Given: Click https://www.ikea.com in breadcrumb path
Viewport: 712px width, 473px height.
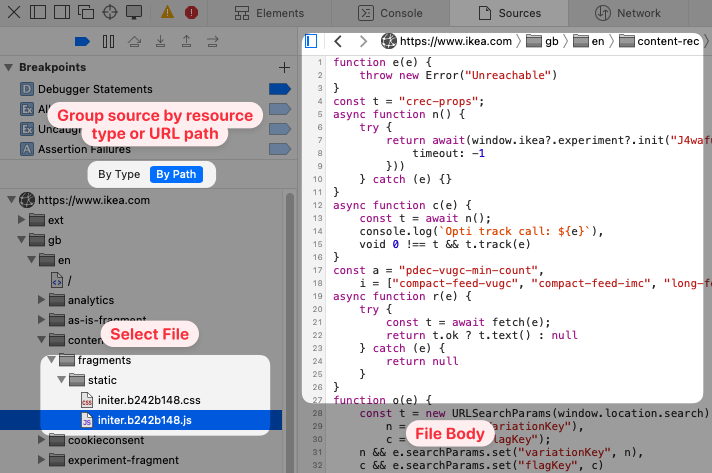Looking at the screenshot, I should coord(447,41).
